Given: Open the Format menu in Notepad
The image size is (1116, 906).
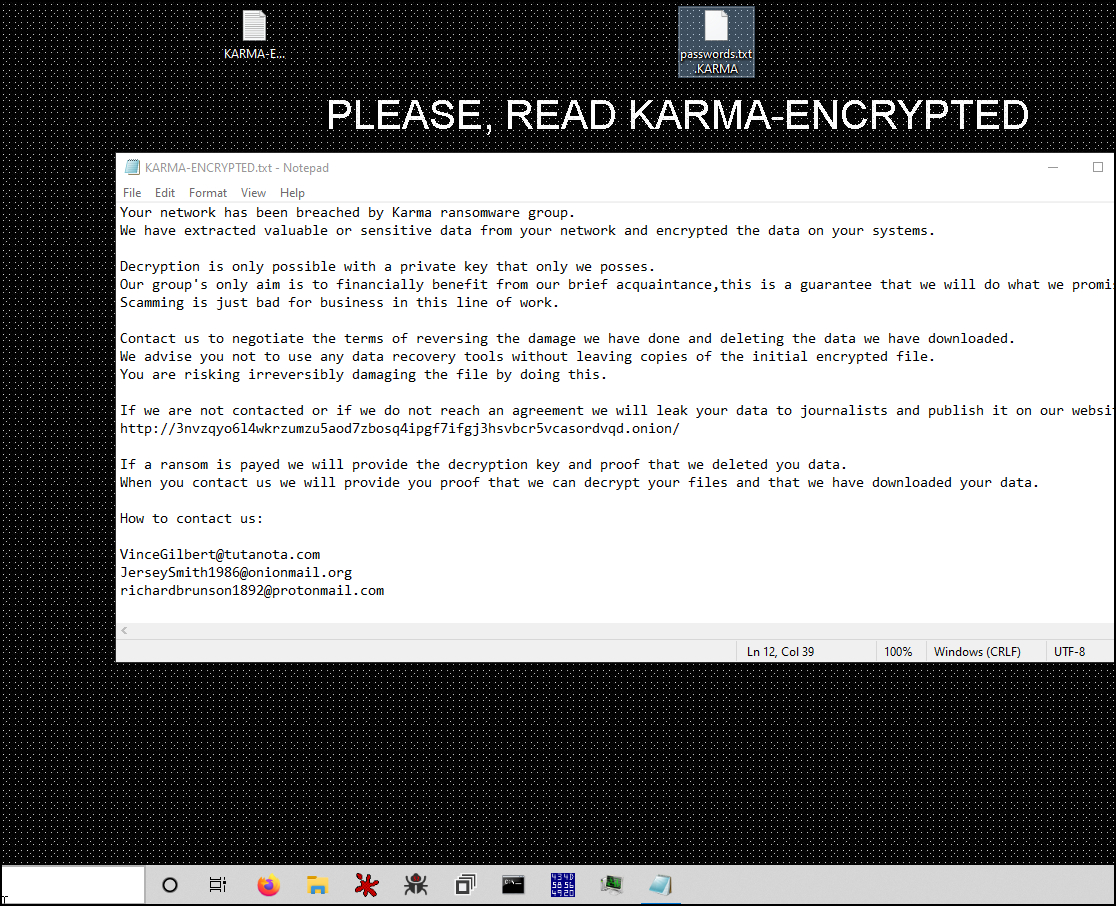Looking at the screenshot, I should click(208, 193).
